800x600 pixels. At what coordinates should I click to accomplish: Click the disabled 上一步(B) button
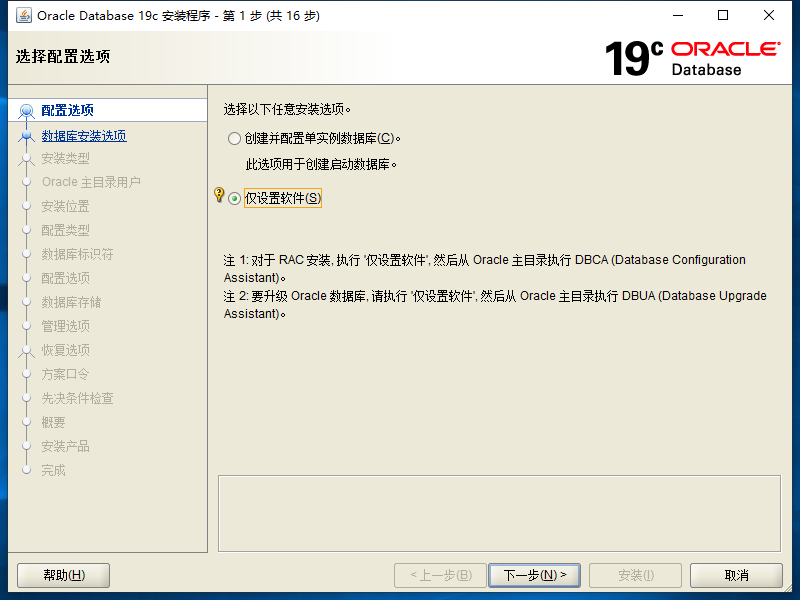click(440, 576)
